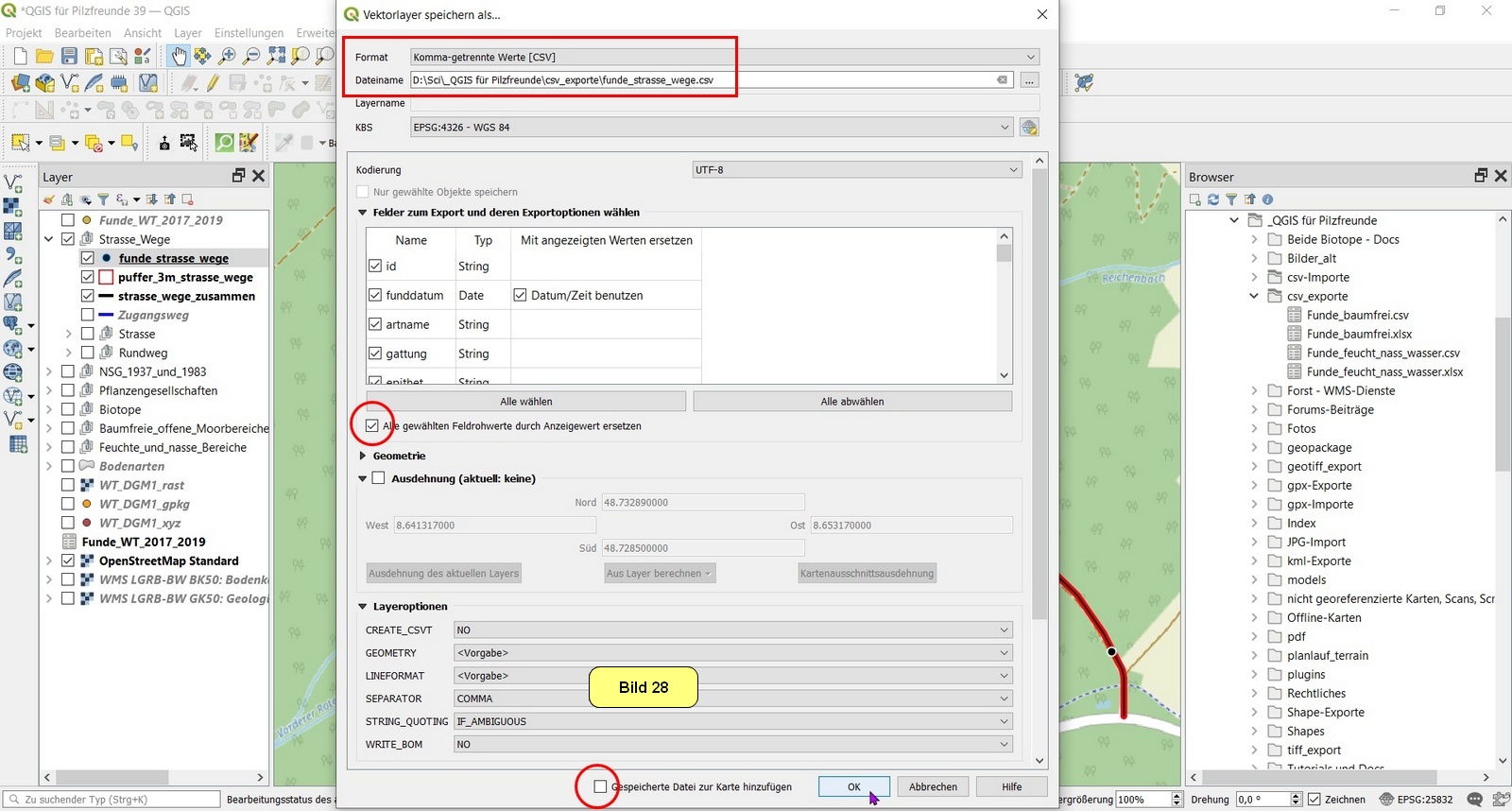
Task: Refresh the Browser panel
Action: pos(1213,199)
